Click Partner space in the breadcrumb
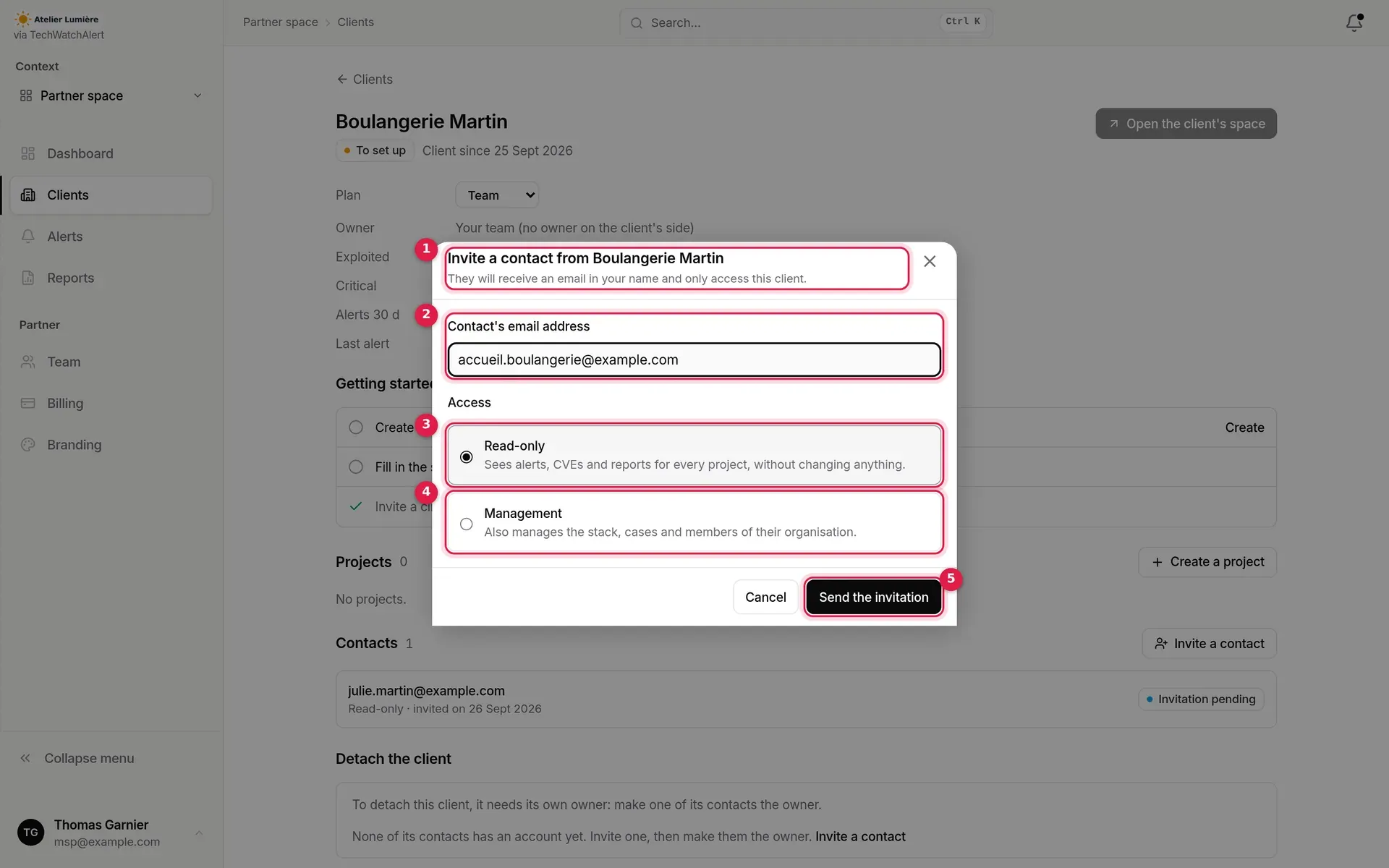 [281, 22]
